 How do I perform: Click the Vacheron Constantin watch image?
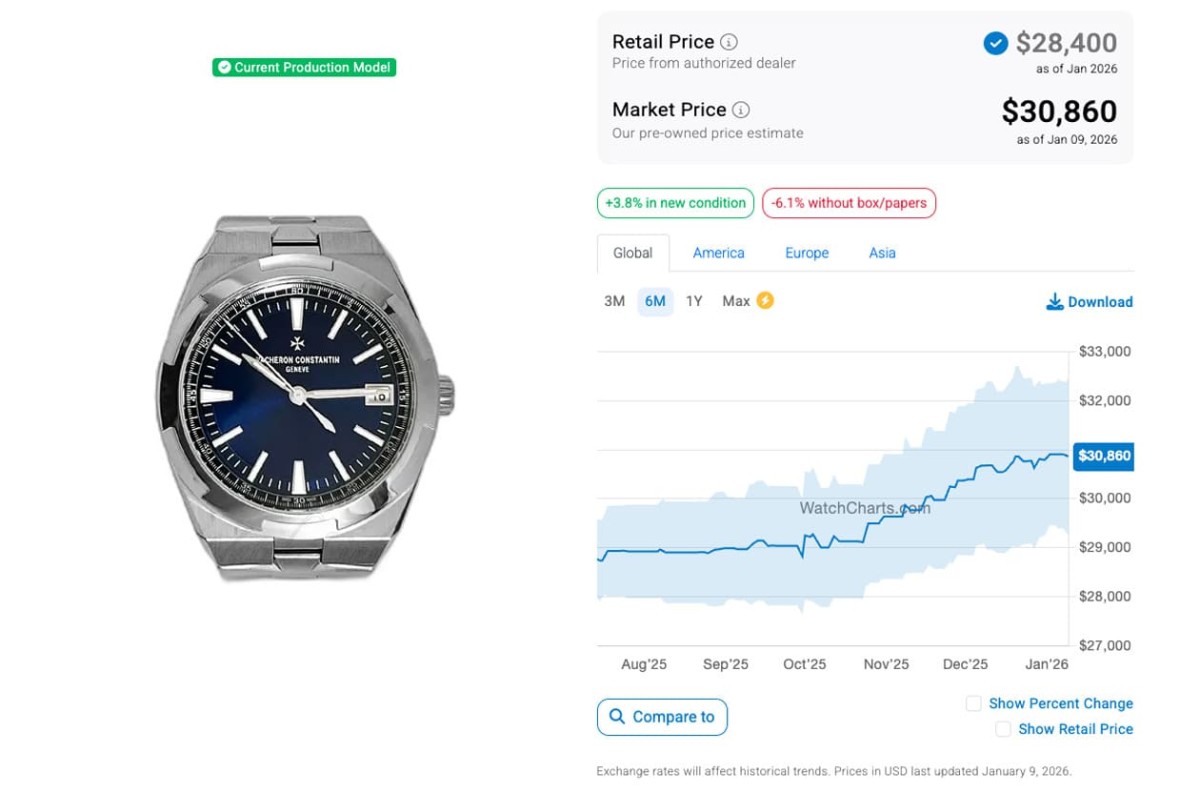(x=305, y=397)
